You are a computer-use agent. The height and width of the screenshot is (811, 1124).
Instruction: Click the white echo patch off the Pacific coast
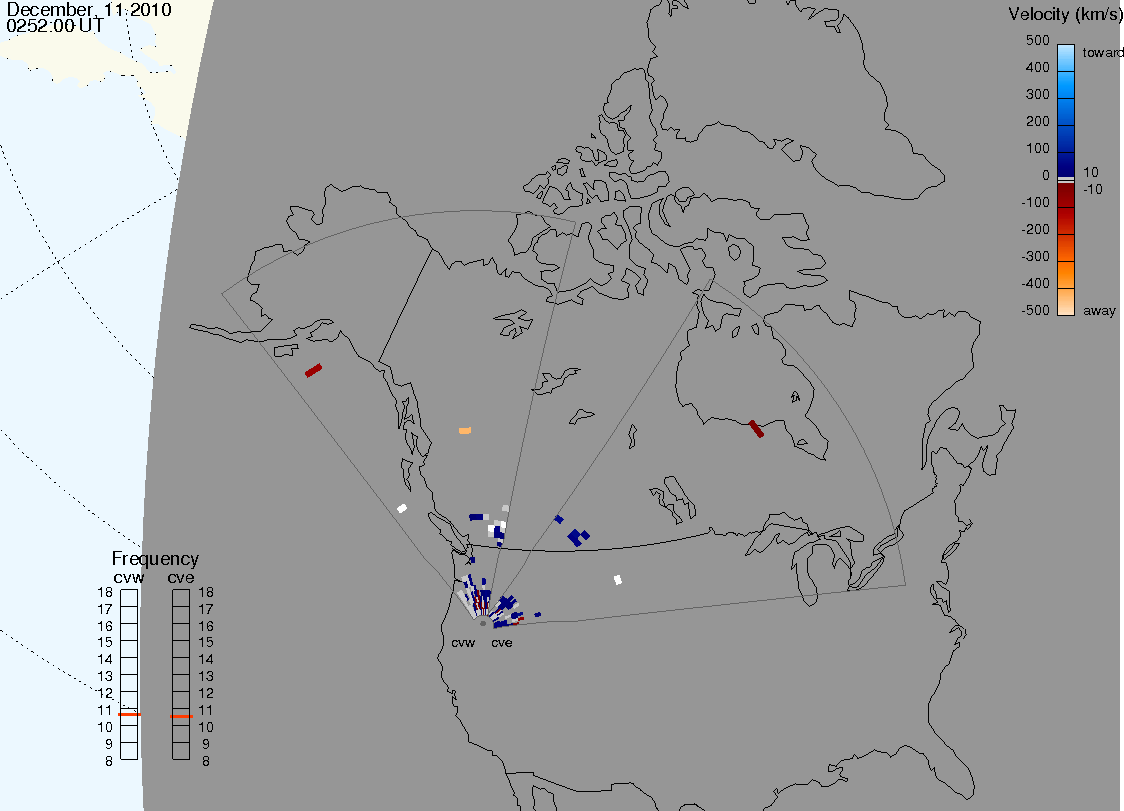click(x=402, y=508)
